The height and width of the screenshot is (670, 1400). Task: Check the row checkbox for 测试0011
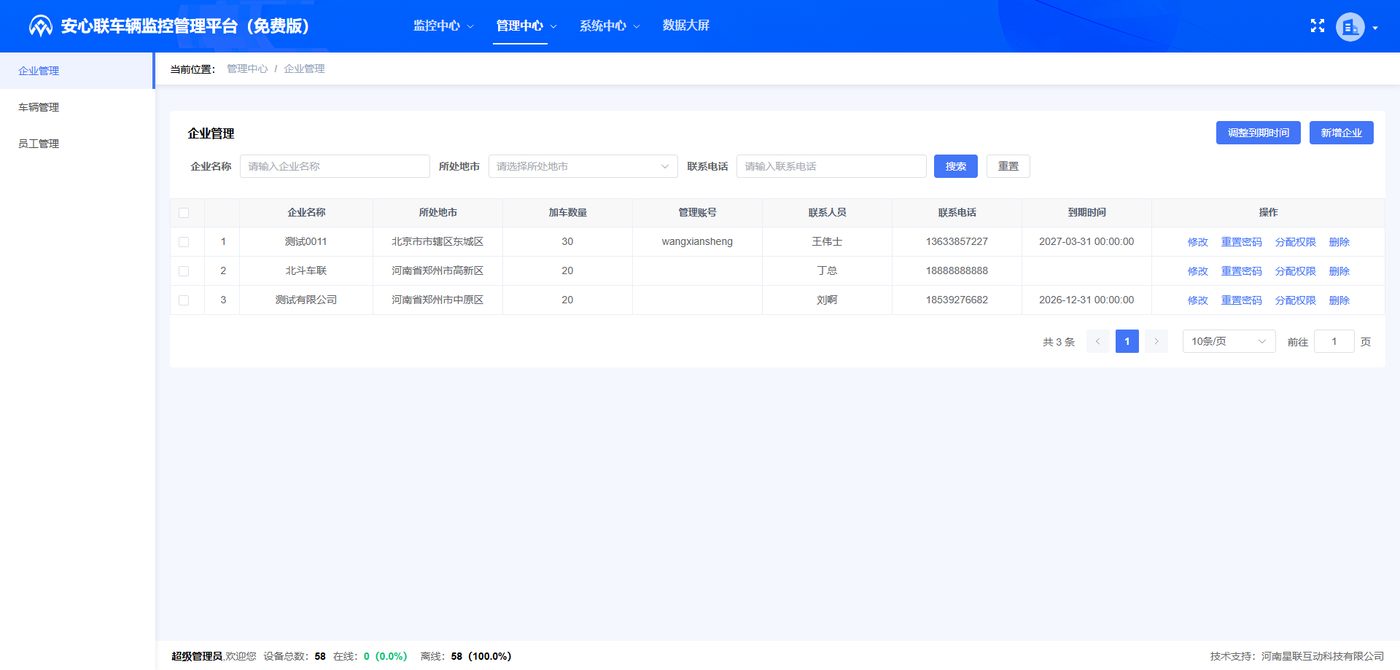tap(183, 242)
